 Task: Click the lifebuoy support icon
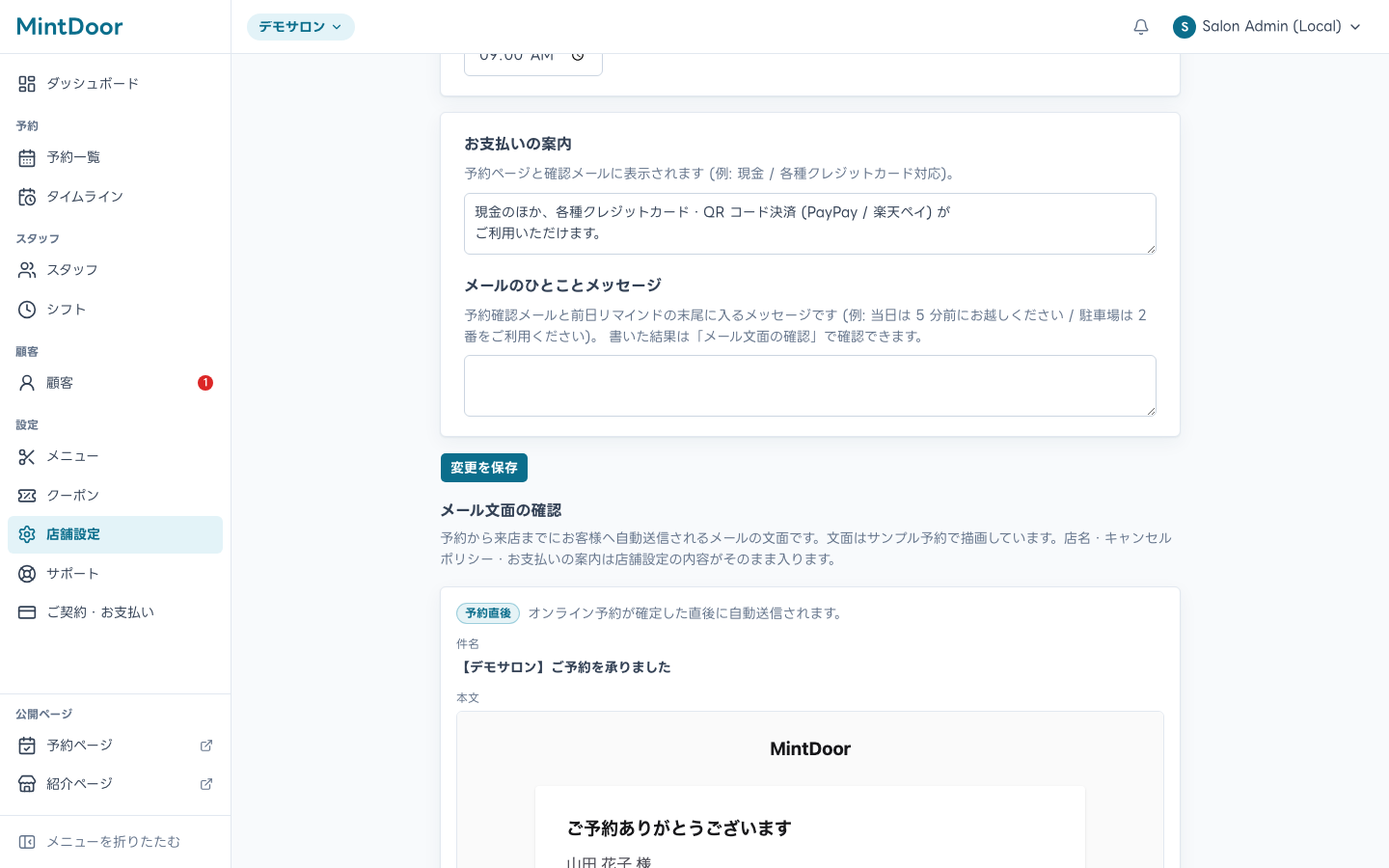27,574
